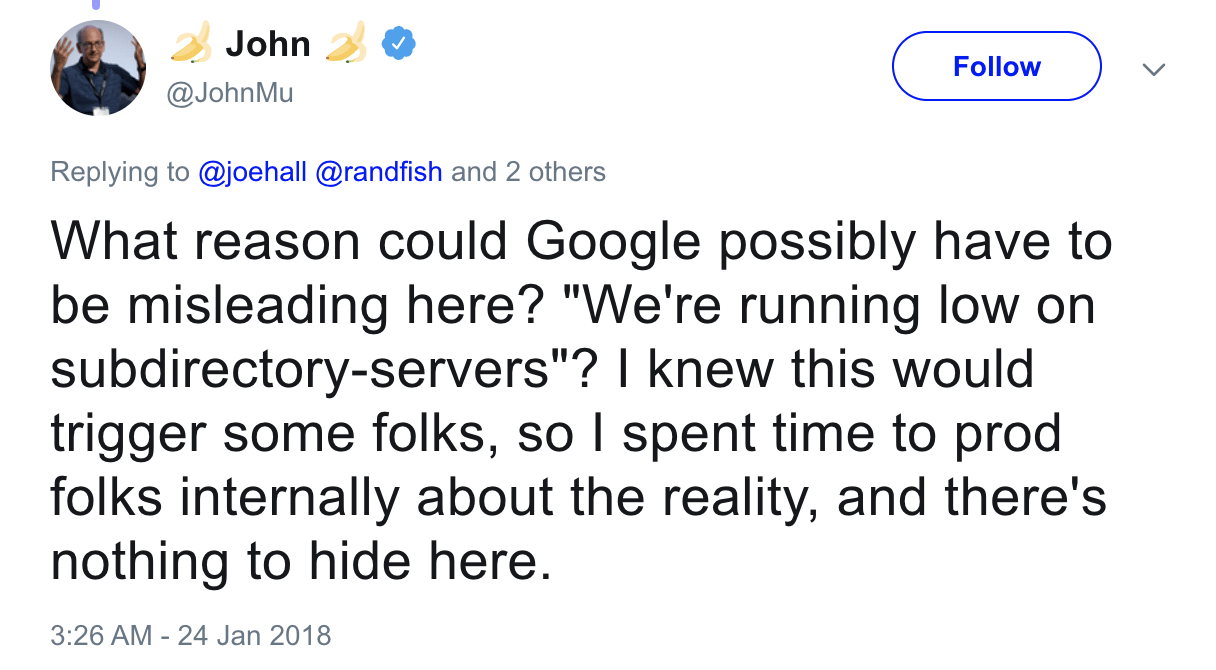Open the tweet via its timestamp

(x=191, y=635)
